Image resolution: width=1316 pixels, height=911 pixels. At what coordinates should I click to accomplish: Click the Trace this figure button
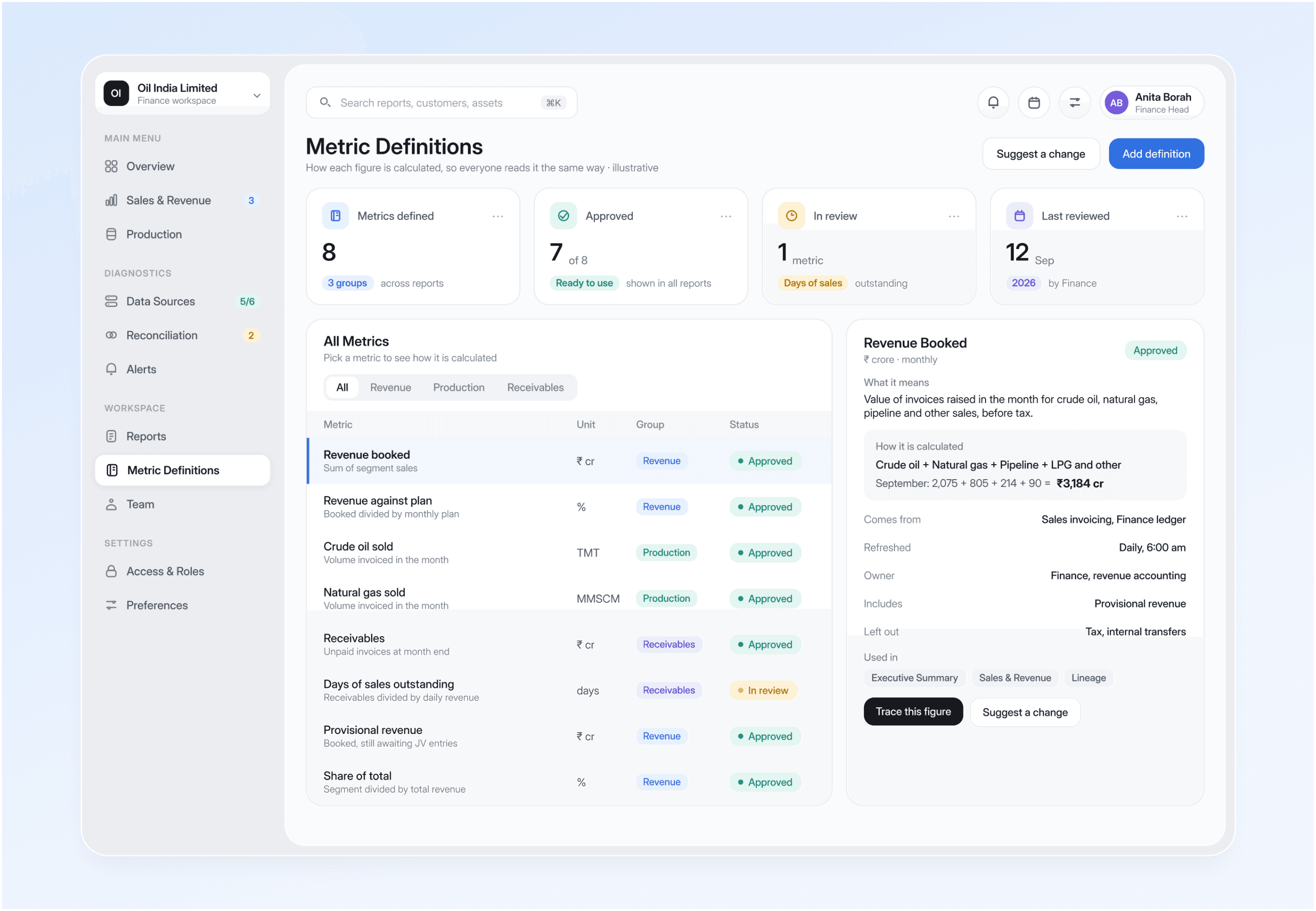(x=913, y=712)
